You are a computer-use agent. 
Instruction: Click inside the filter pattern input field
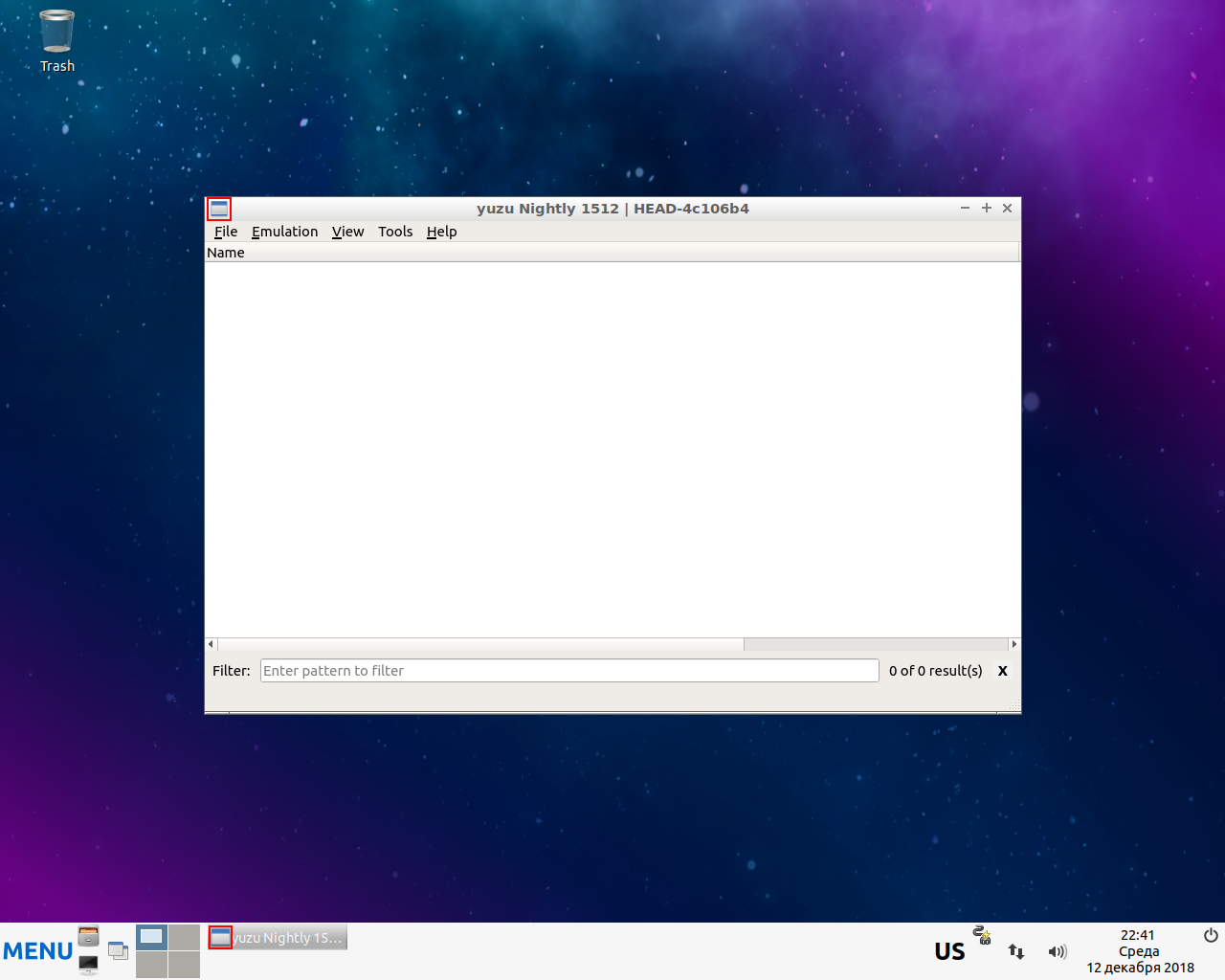click(569, 670)
